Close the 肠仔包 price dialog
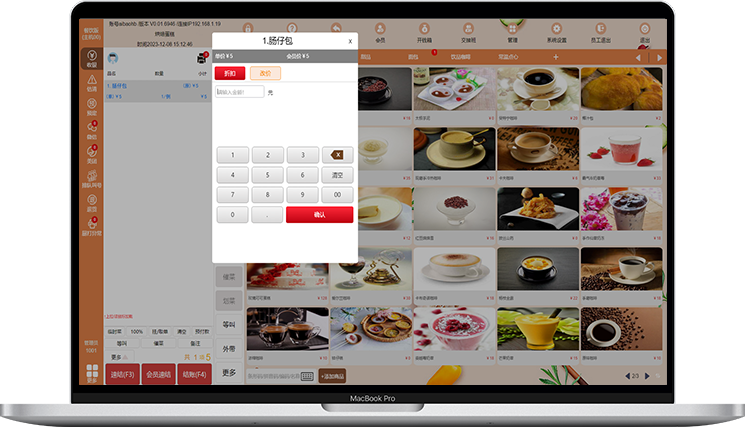 pos(349,41)
